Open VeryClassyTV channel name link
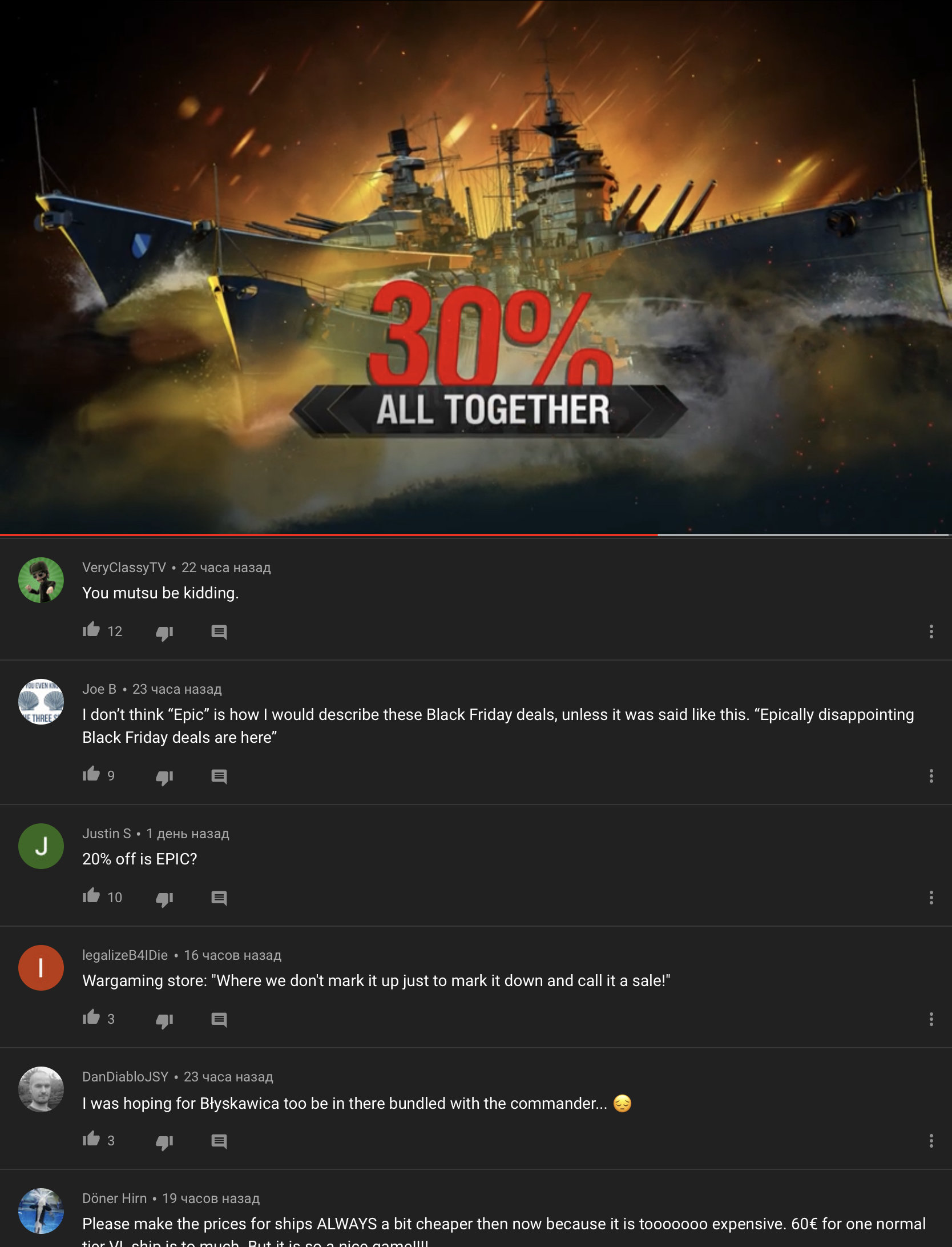This screenshot has height=1247, width=952. (x=124, y=568)
